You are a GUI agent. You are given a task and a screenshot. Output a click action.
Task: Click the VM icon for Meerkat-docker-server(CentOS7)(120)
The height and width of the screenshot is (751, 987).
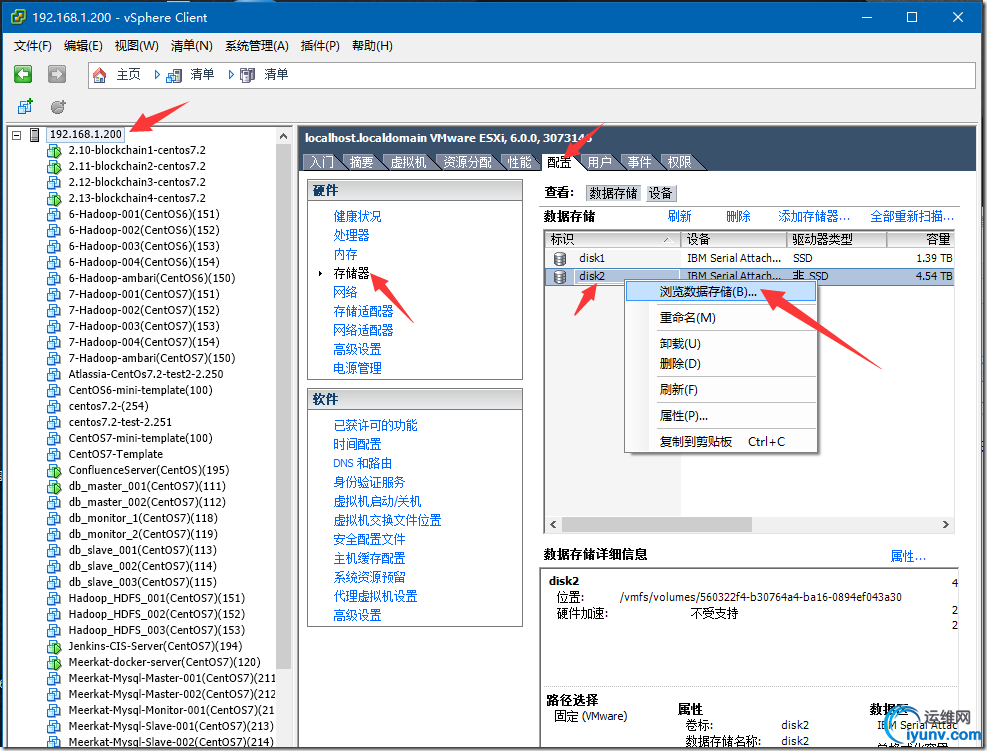pyautogui.click(x=54, y=663)
